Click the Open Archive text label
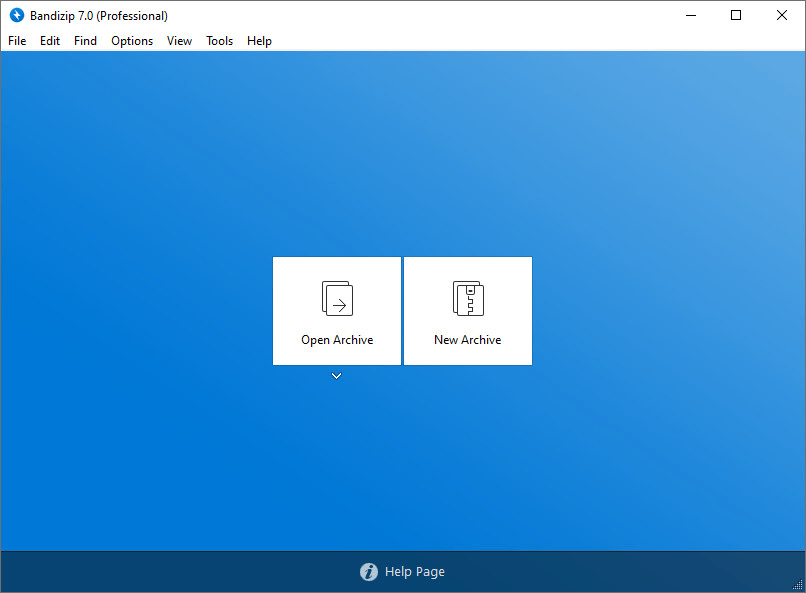 [x=337, y=340]
